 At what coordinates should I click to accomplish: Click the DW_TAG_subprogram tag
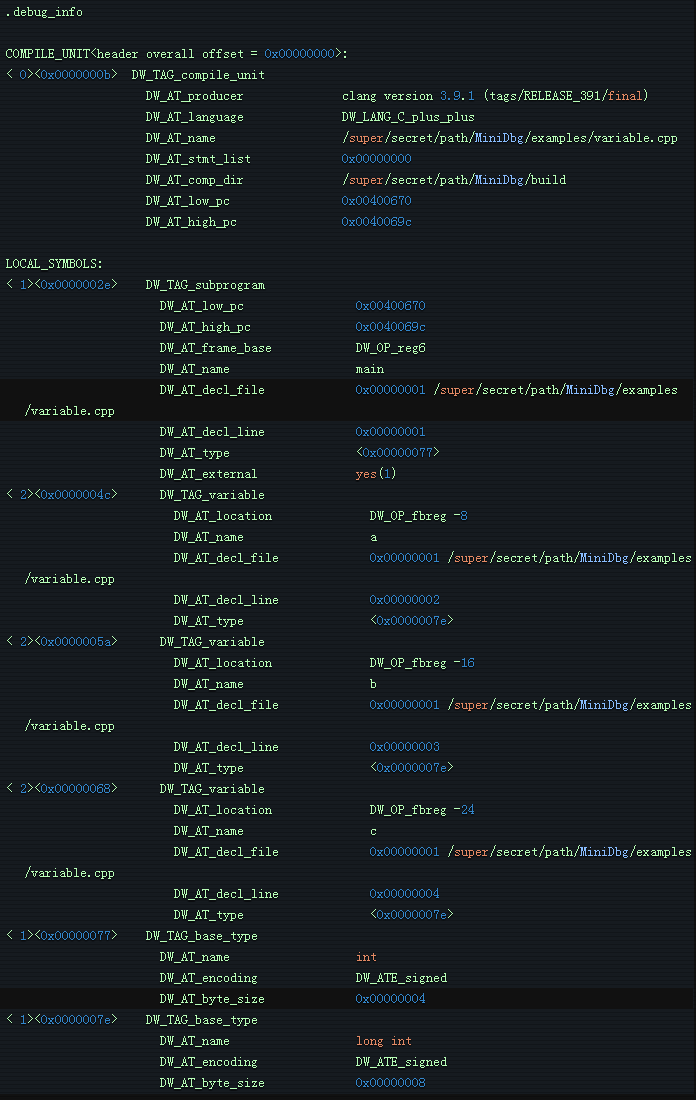tap(205, 285)
